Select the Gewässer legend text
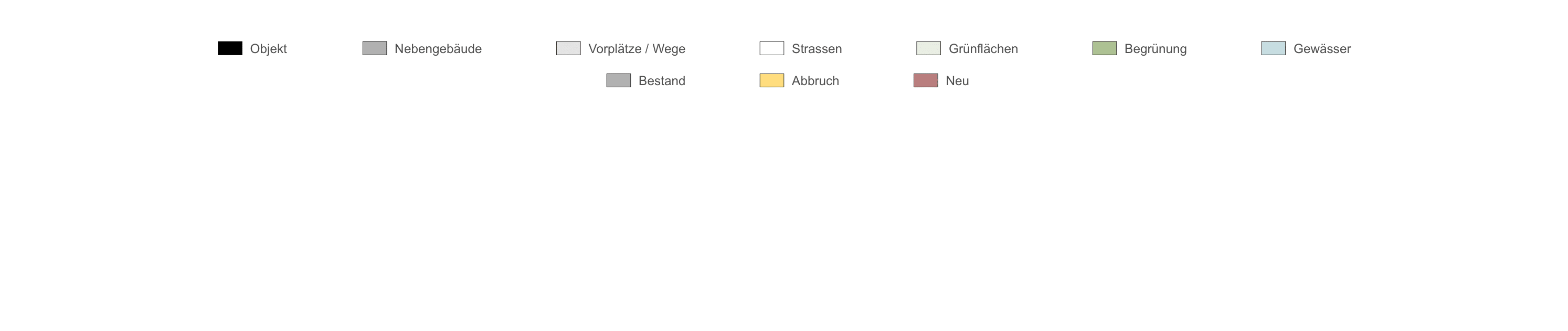The image size is (1568, 331). point(1322,49)
